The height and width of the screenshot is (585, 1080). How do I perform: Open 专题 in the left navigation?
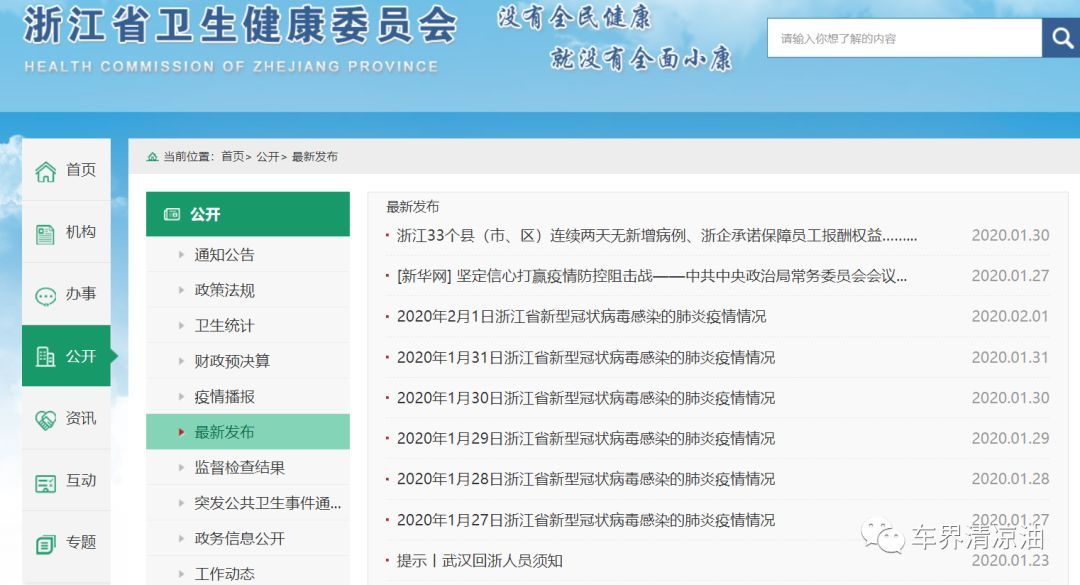pyautogui.click(x=66, y=542)
